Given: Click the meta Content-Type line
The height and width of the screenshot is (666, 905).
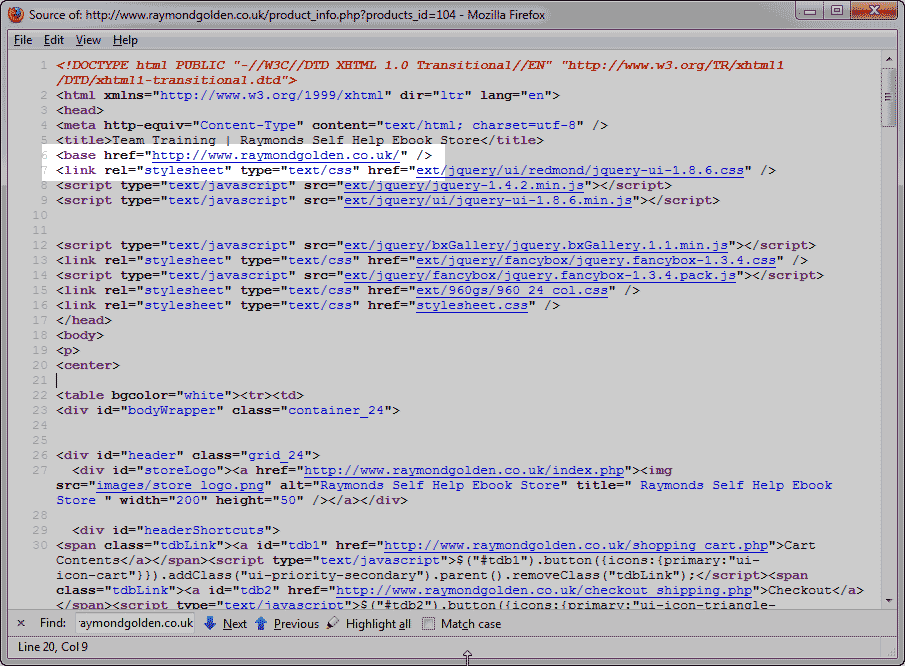Looking at the screenshot, I should pyautogui.click(x=332, y=125).
